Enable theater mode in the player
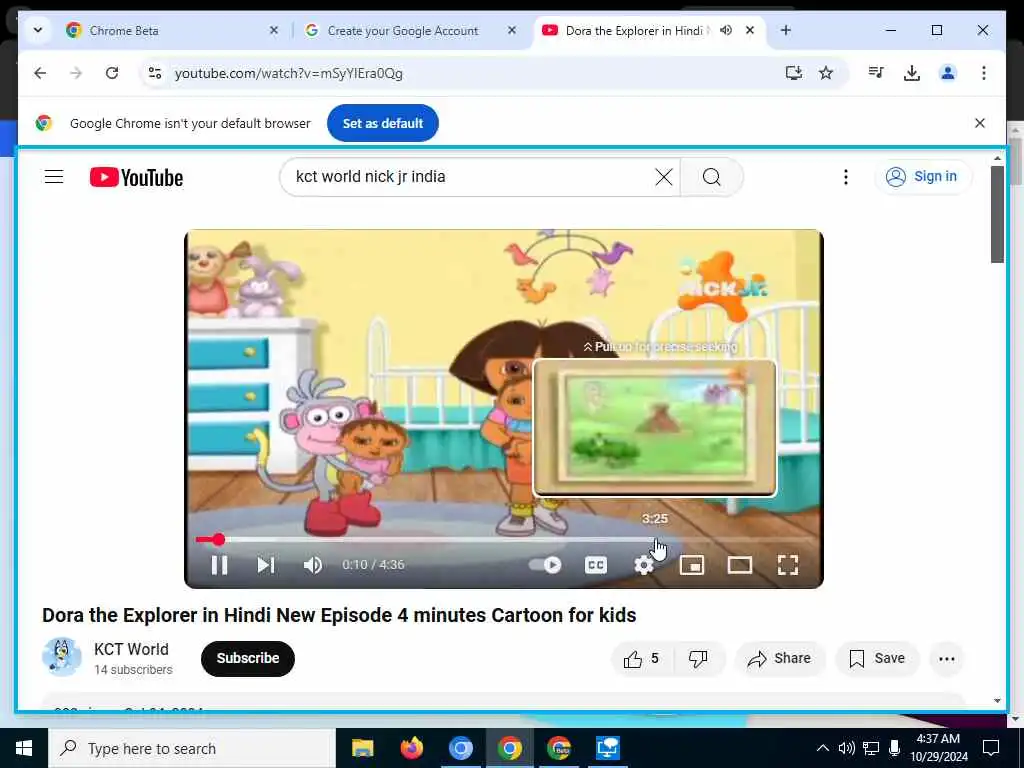This screenshot has height=768, width=1024. click(x=740, y=565)
